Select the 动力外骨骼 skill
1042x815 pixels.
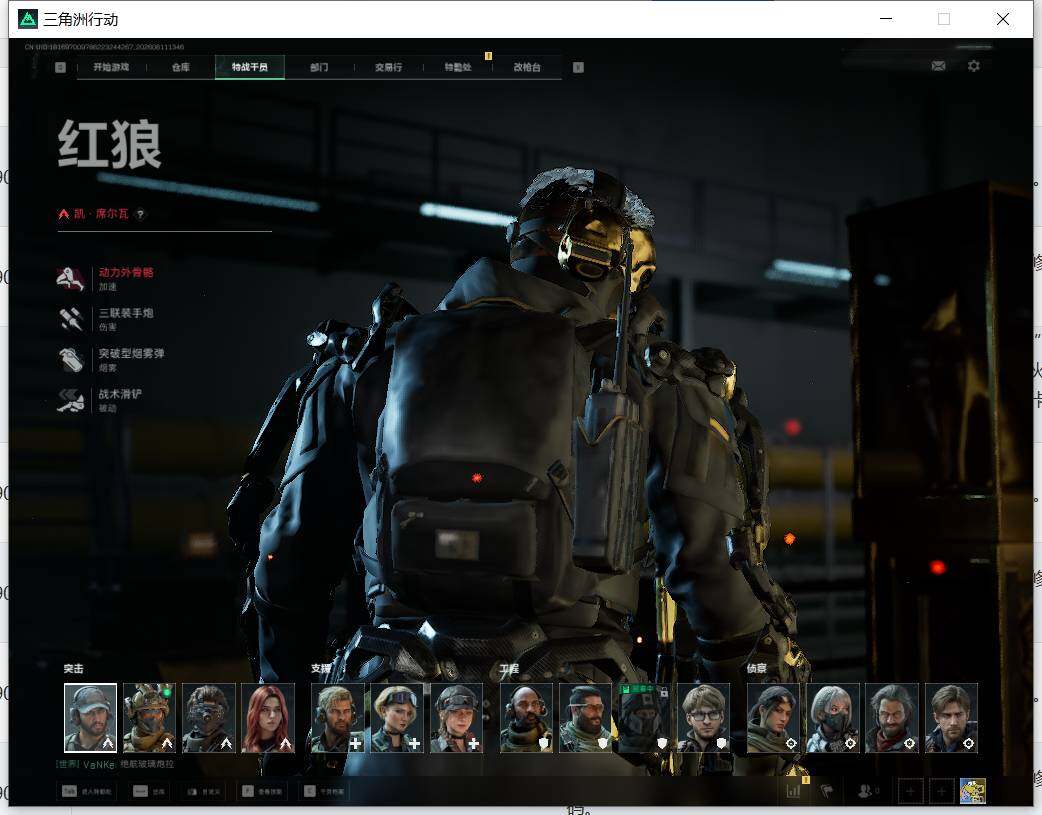coord(106,279)
